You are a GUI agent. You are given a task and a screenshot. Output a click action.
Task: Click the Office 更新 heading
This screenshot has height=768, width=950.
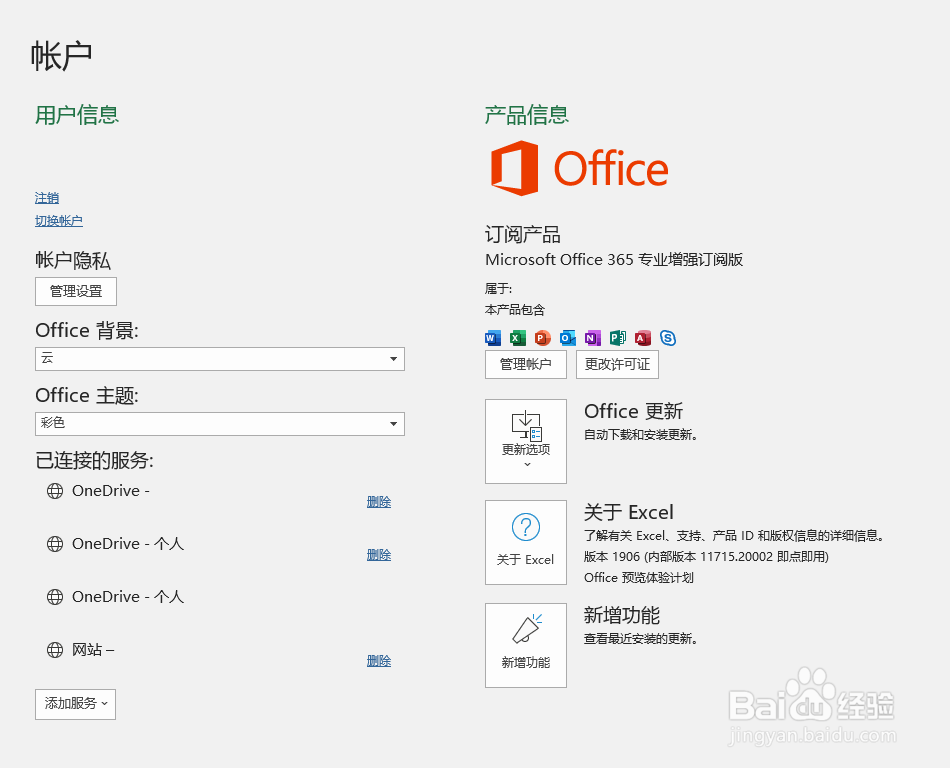coord(634,411)
